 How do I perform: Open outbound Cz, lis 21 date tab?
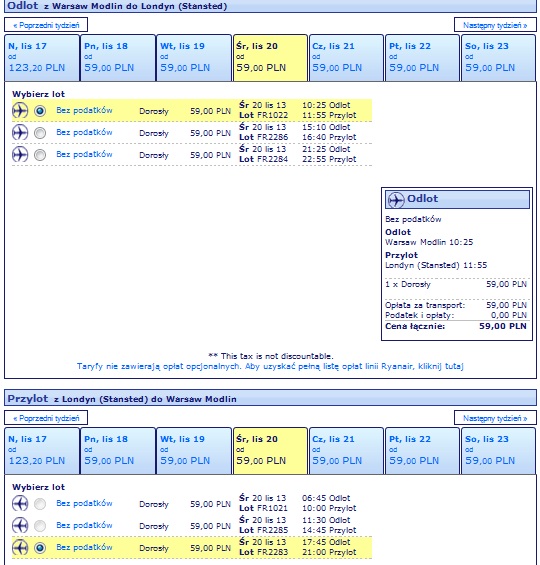pos(346,58)
